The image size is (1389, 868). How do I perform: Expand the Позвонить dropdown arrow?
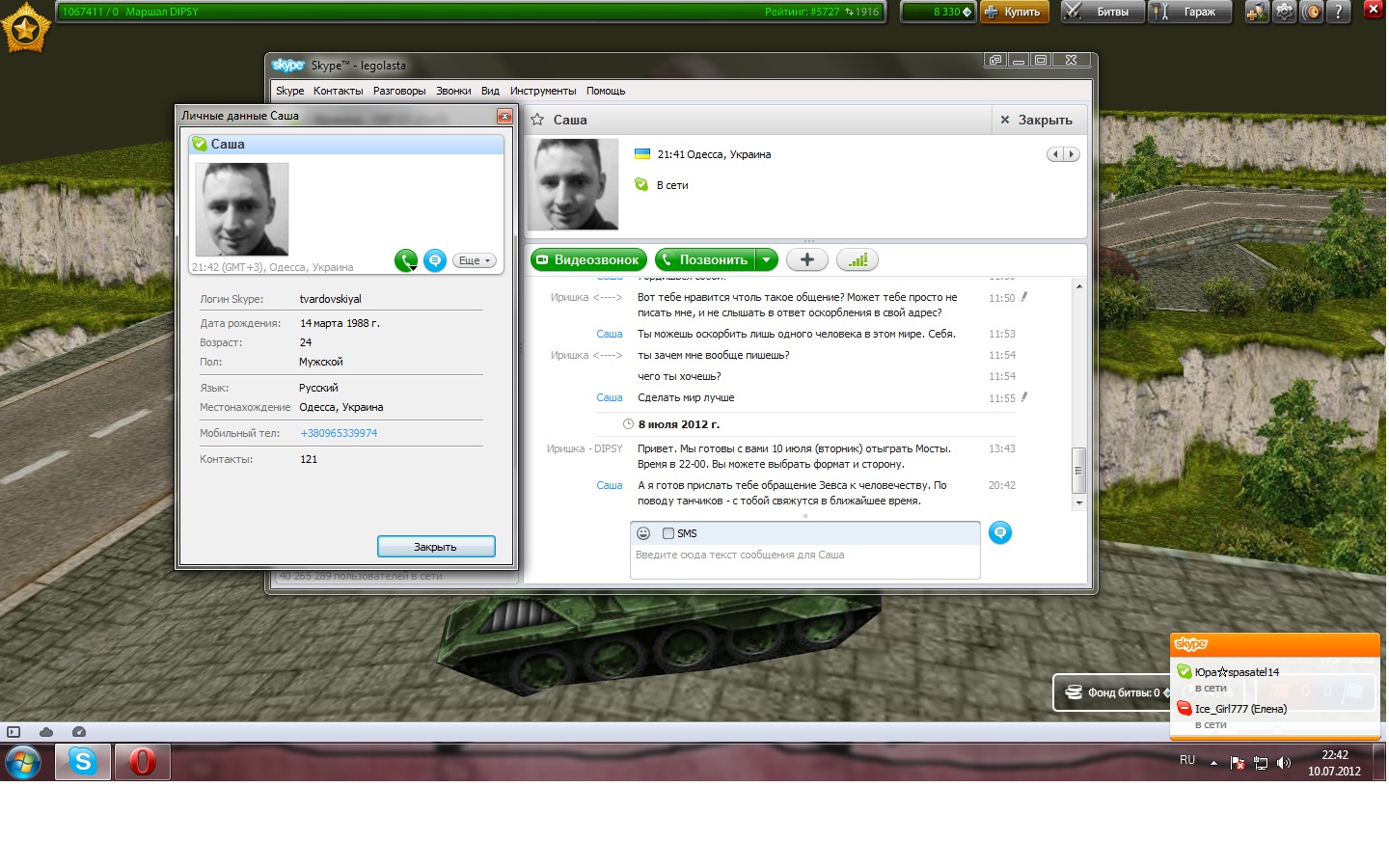[x=766, y=259]
